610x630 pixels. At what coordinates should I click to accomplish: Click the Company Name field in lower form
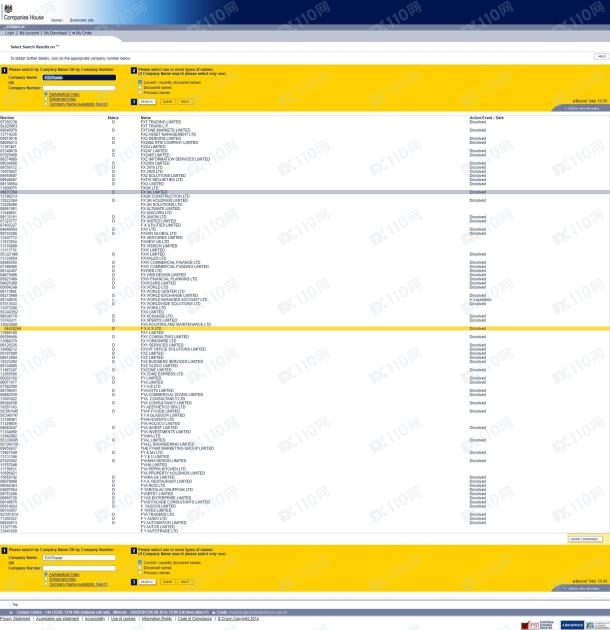(79, 558)
